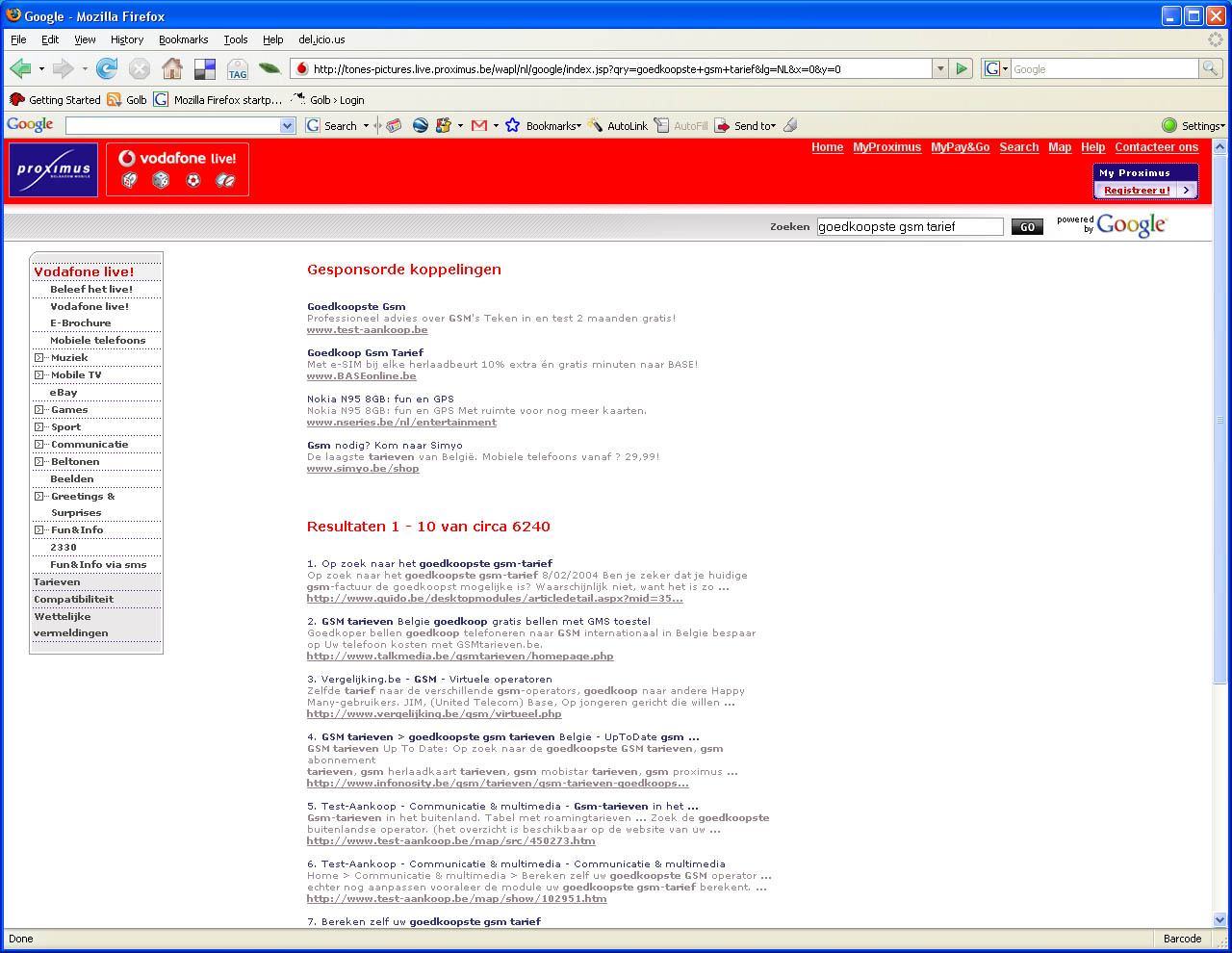Expand the Mobile TV menu item
The width and height of the screenshot is (1232, 953).
(x=39, y=374)
